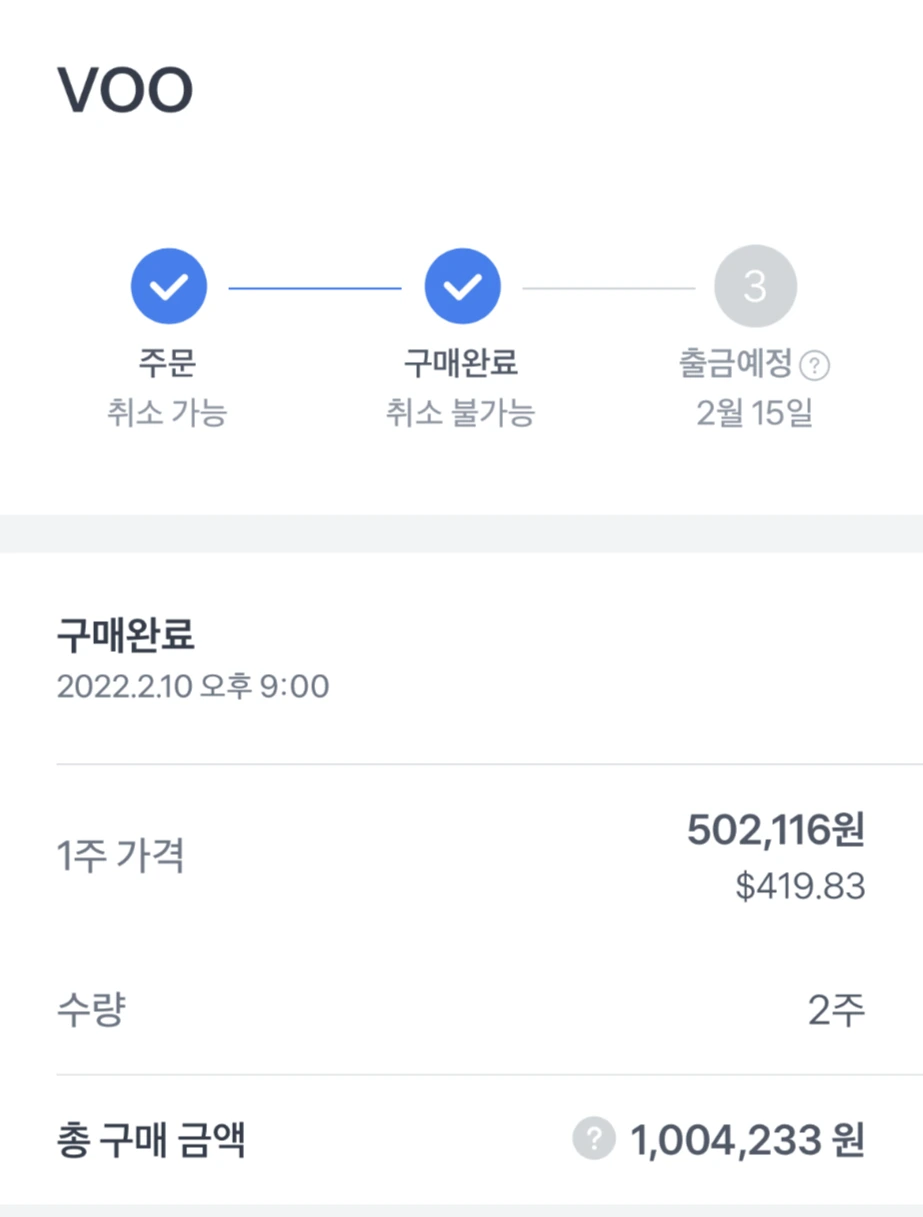
Task: Click the 2월 15일 withdrawal date
Action: (x=755, y=413)
